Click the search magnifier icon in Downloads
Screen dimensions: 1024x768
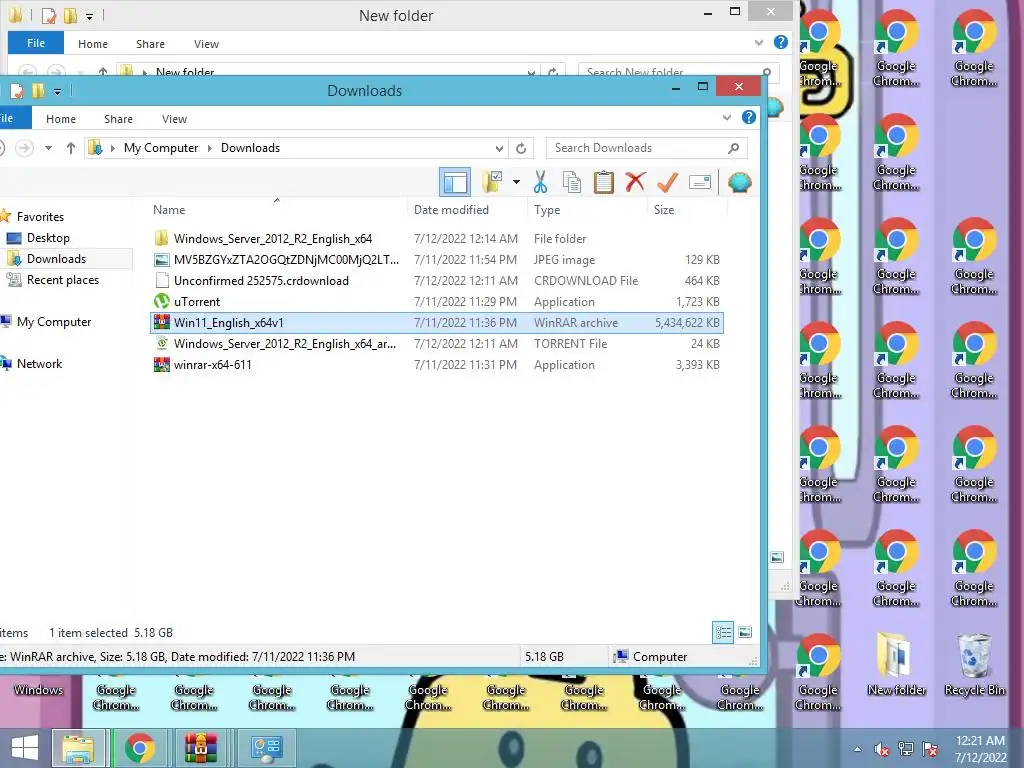tap(733, 148)
